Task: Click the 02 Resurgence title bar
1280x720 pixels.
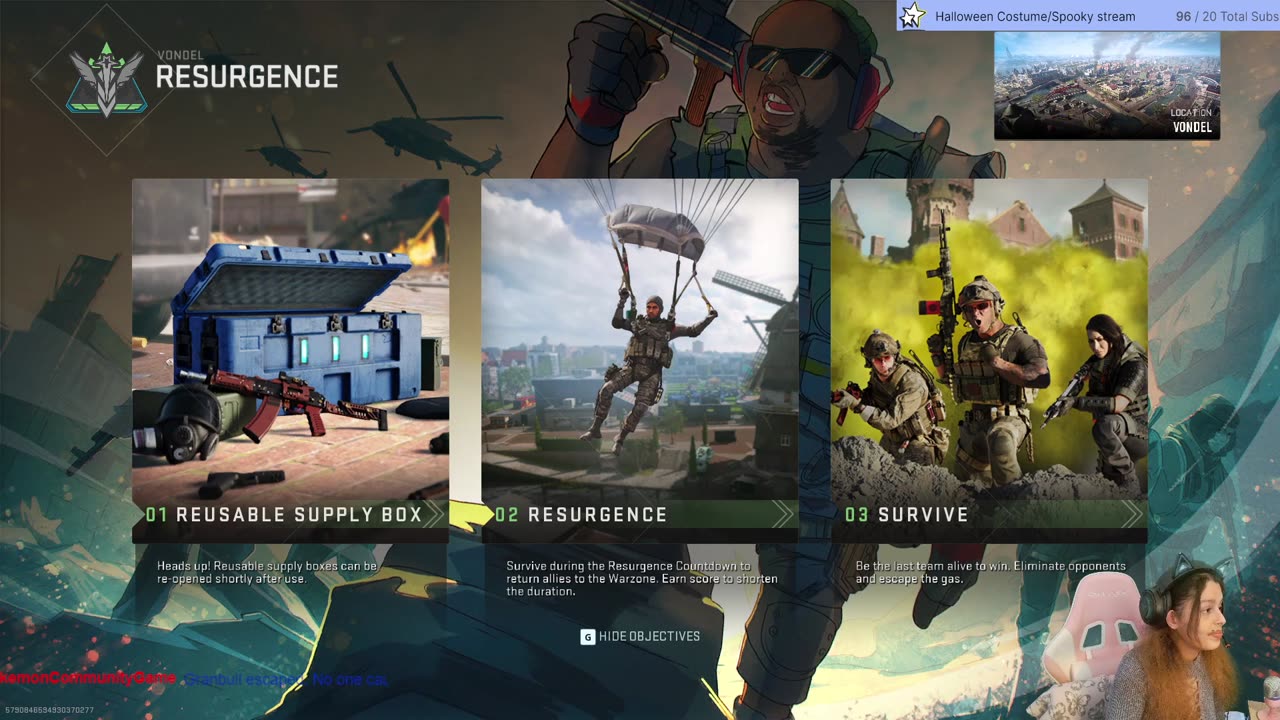Action: pyautogui.click(x=640, y=515)
